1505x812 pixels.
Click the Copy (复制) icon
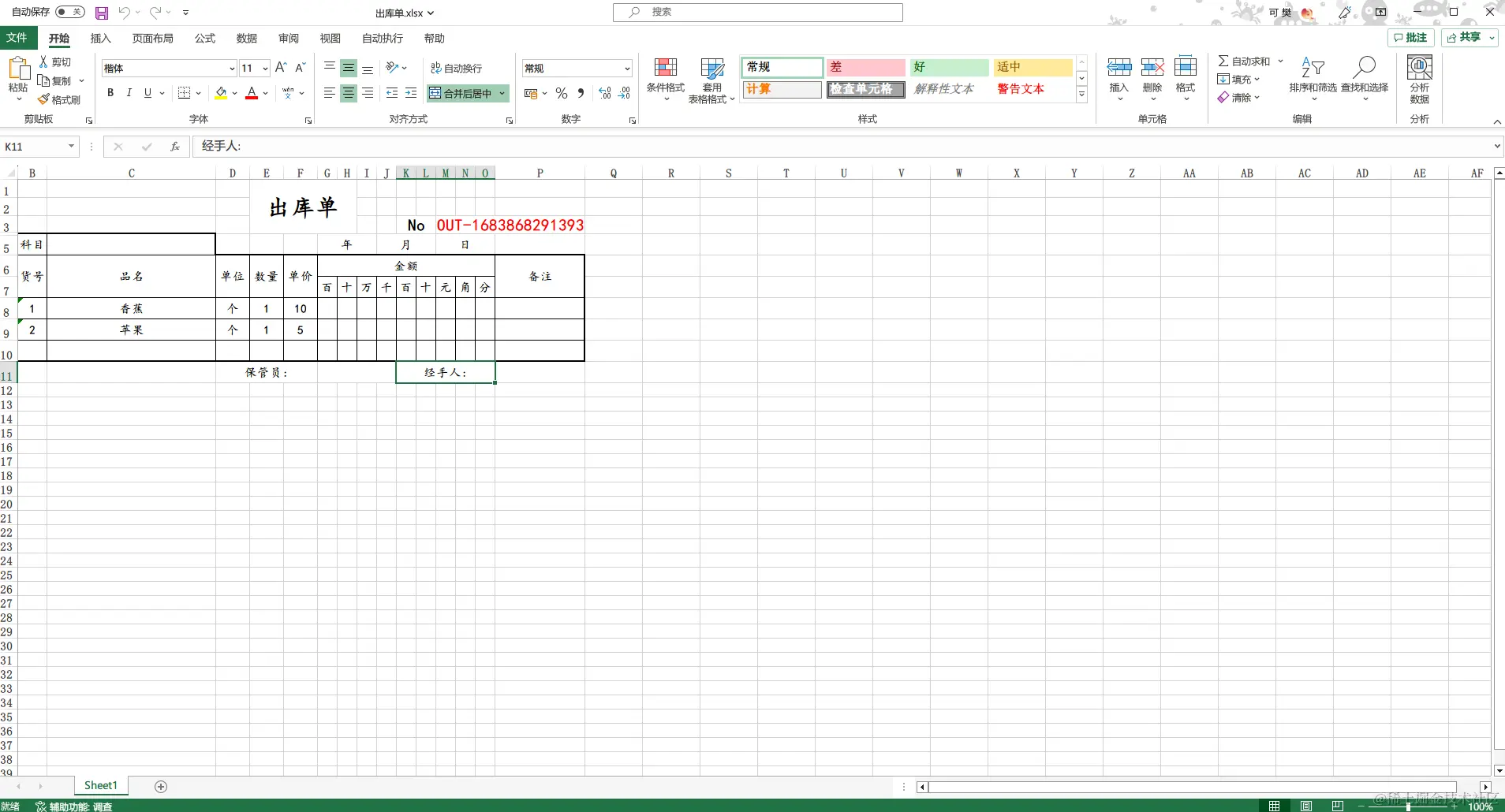(x=44, y=80)
